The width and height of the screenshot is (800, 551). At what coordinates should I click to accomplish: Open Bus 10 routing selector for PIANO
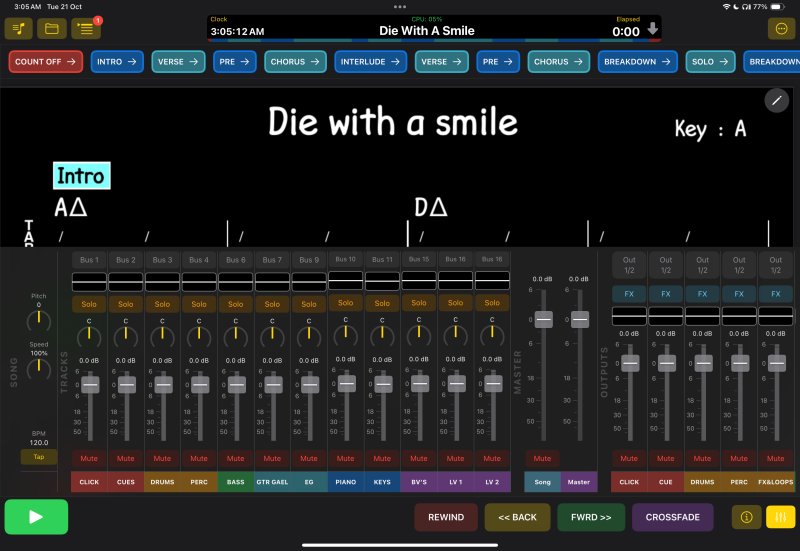pos(346,259)
